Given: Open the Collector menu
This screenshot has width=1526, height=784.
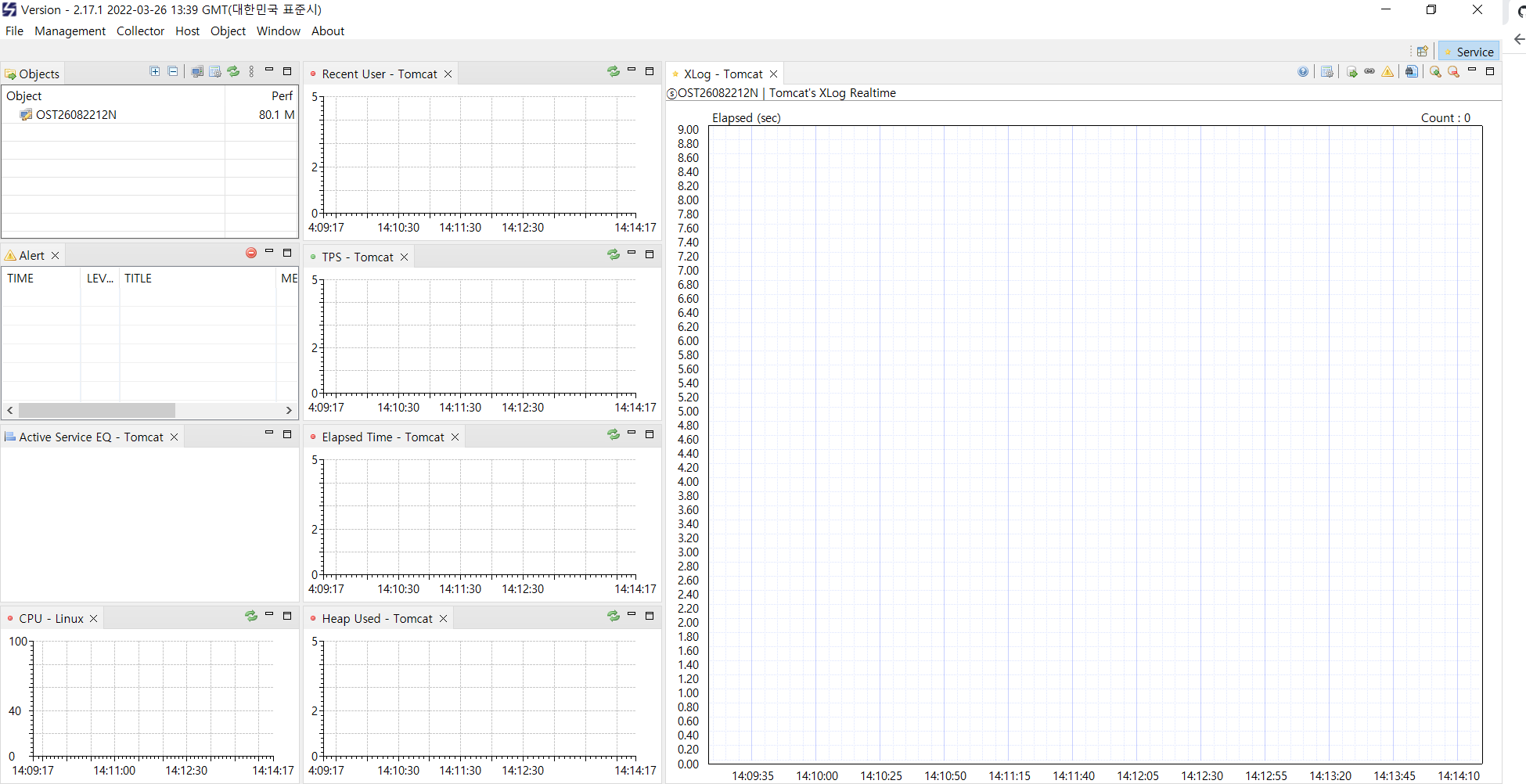Looking at the screenshot, I should (141, 31).
